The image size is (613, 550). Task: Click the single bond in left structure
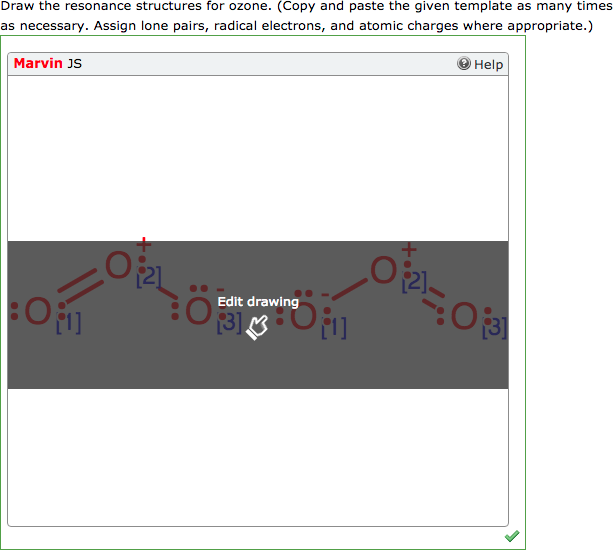165,294
